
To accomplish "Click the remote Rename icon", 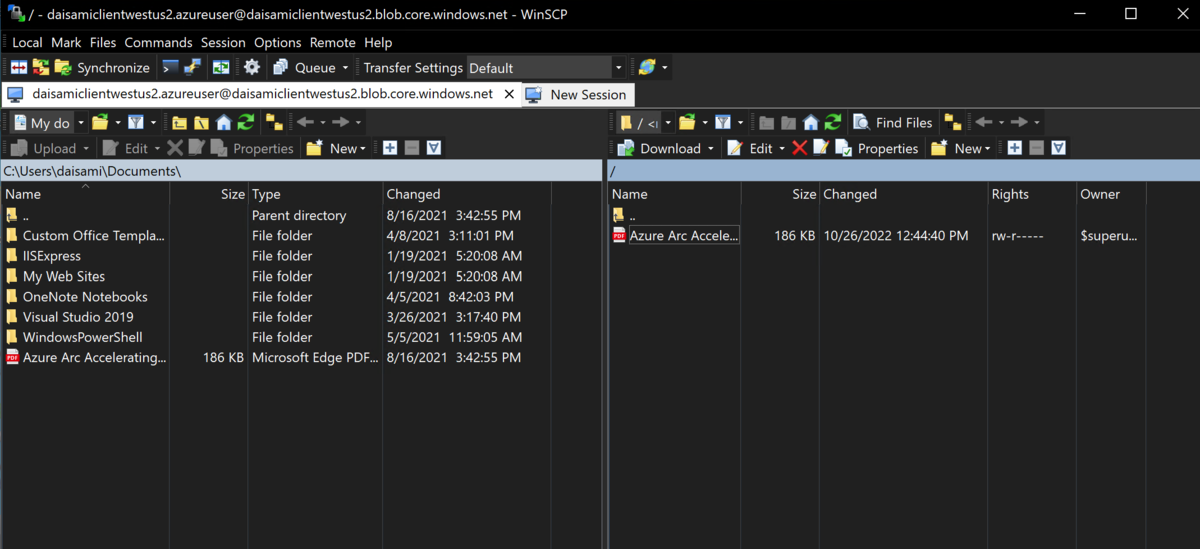I will (821, 148).
